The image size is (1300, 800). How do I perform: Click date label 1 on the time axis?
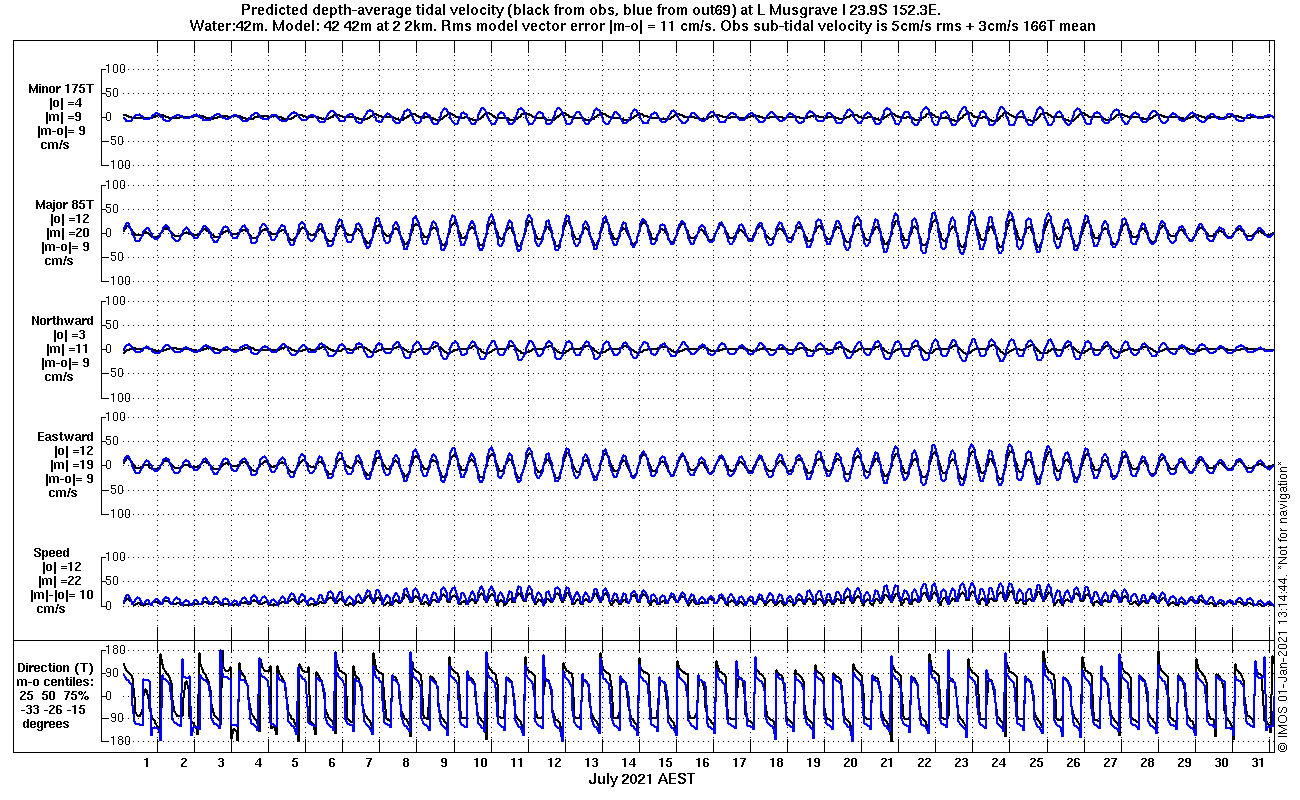146,762
